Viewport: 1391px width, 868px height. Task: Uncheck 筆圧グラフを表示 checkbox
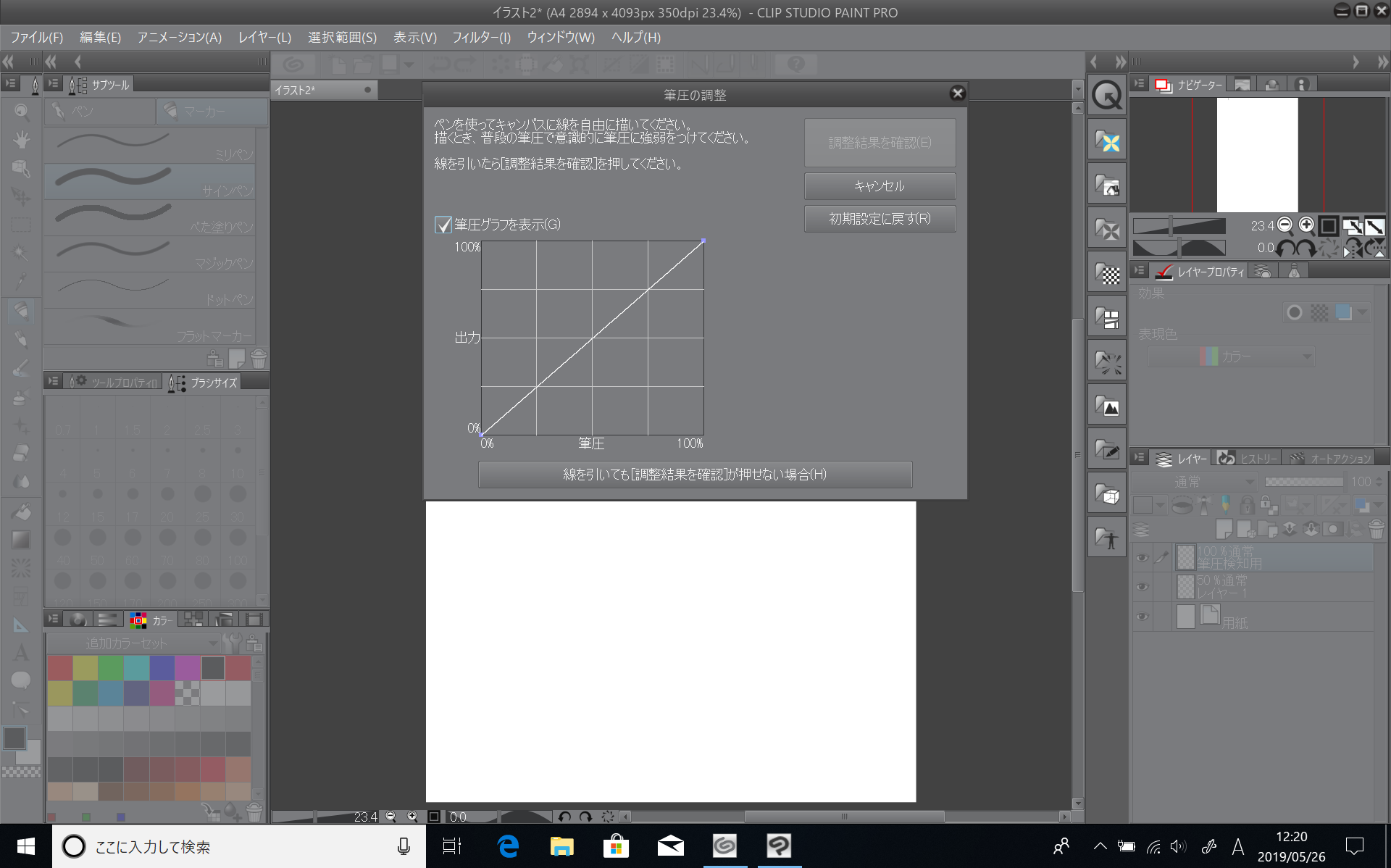(x=443, y=225)
